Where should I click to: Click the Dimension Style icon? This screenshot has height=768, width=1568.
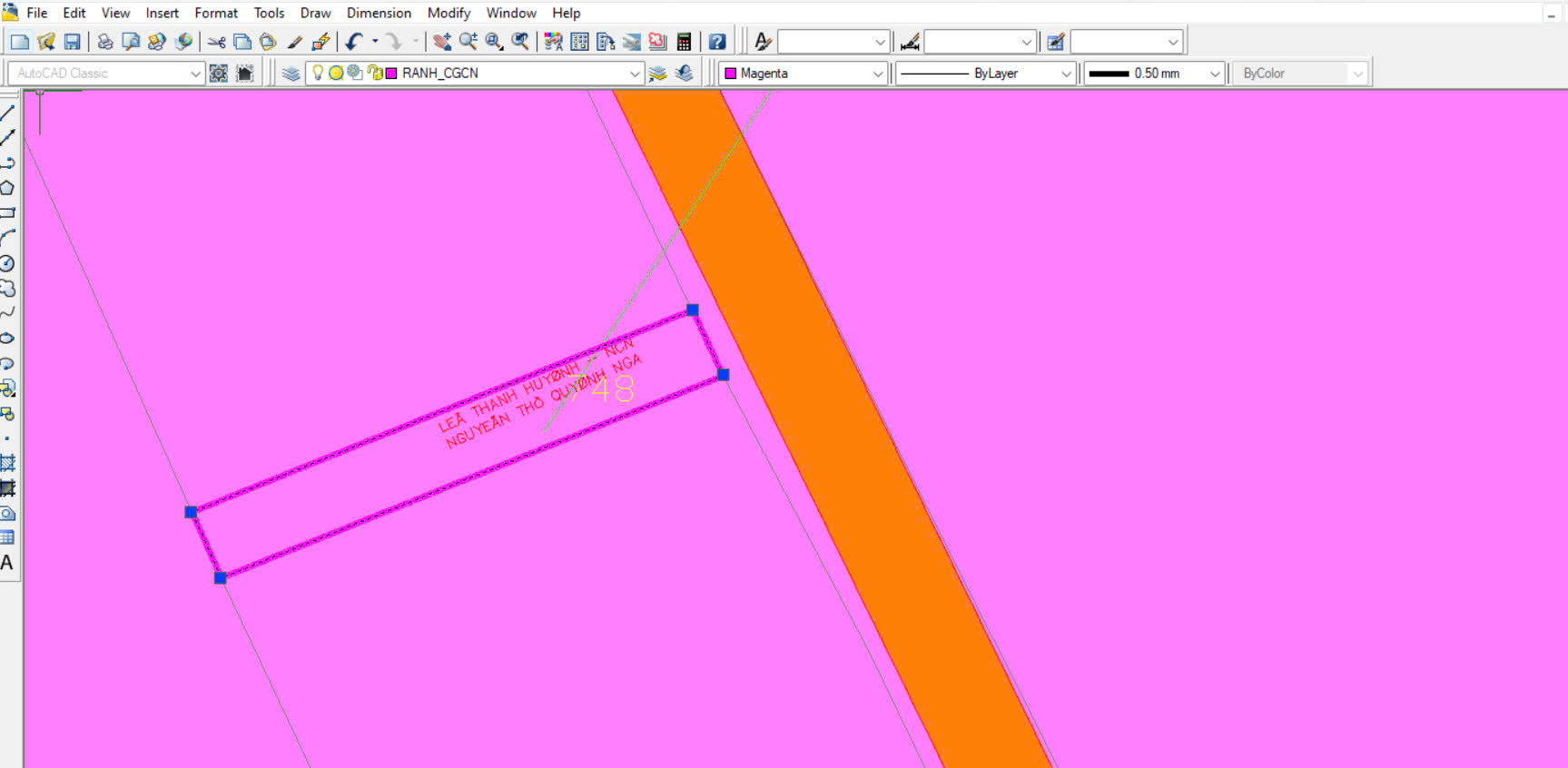tap(909, 42)
